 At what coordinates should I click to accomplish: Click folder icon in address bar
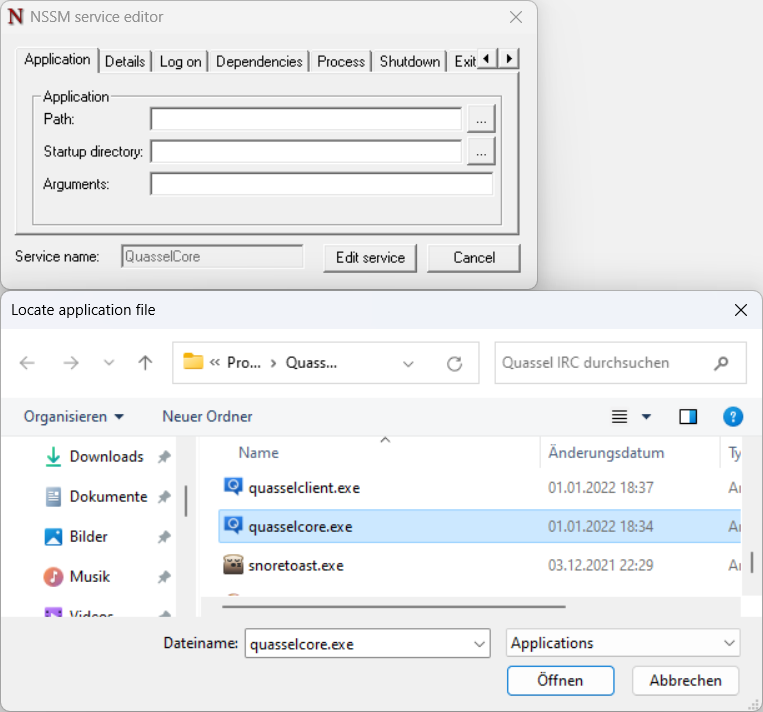pyautogui.click(x=193, y=362)
